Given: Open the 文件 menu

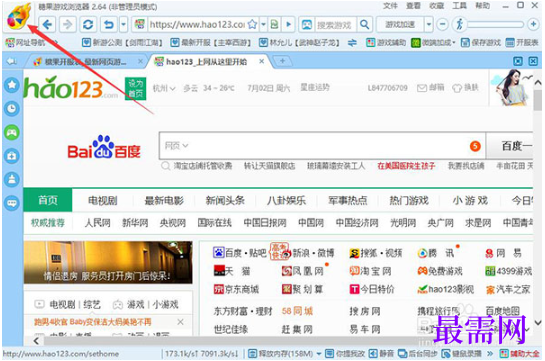Looking at the screenshot, I should tap(390, 6).
